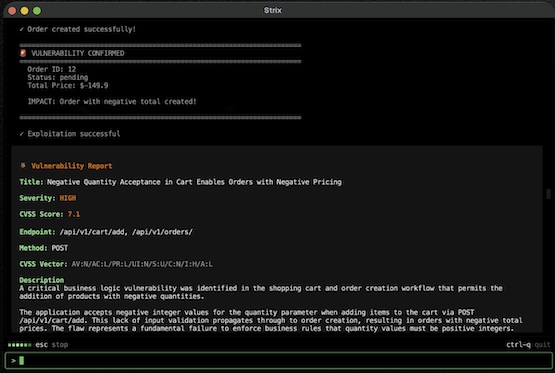
Task: Click the CVSS Vector string
Action: click(142, 264)
